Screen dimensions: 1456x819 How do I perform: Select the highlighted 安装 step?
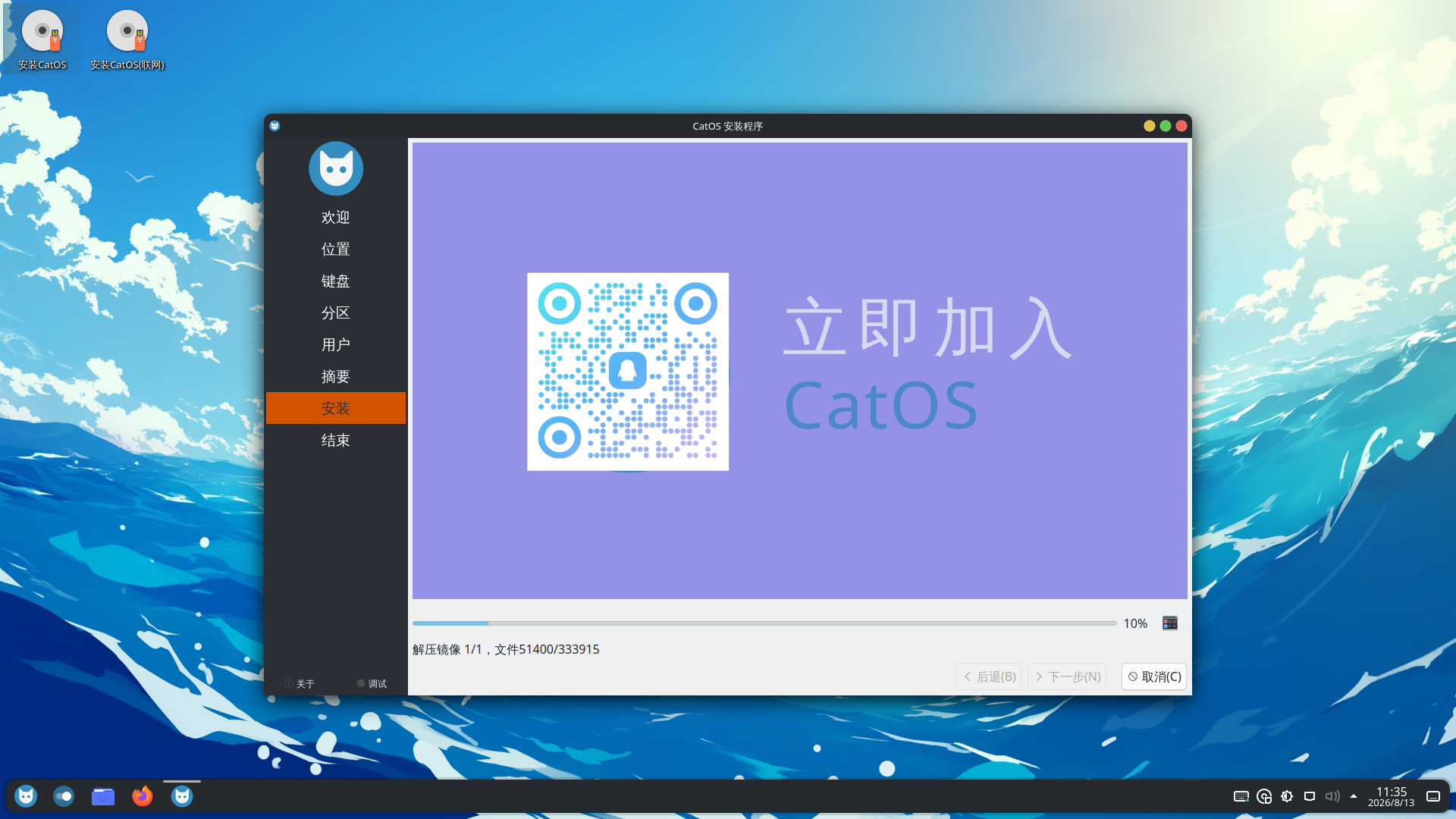(336, 408)
